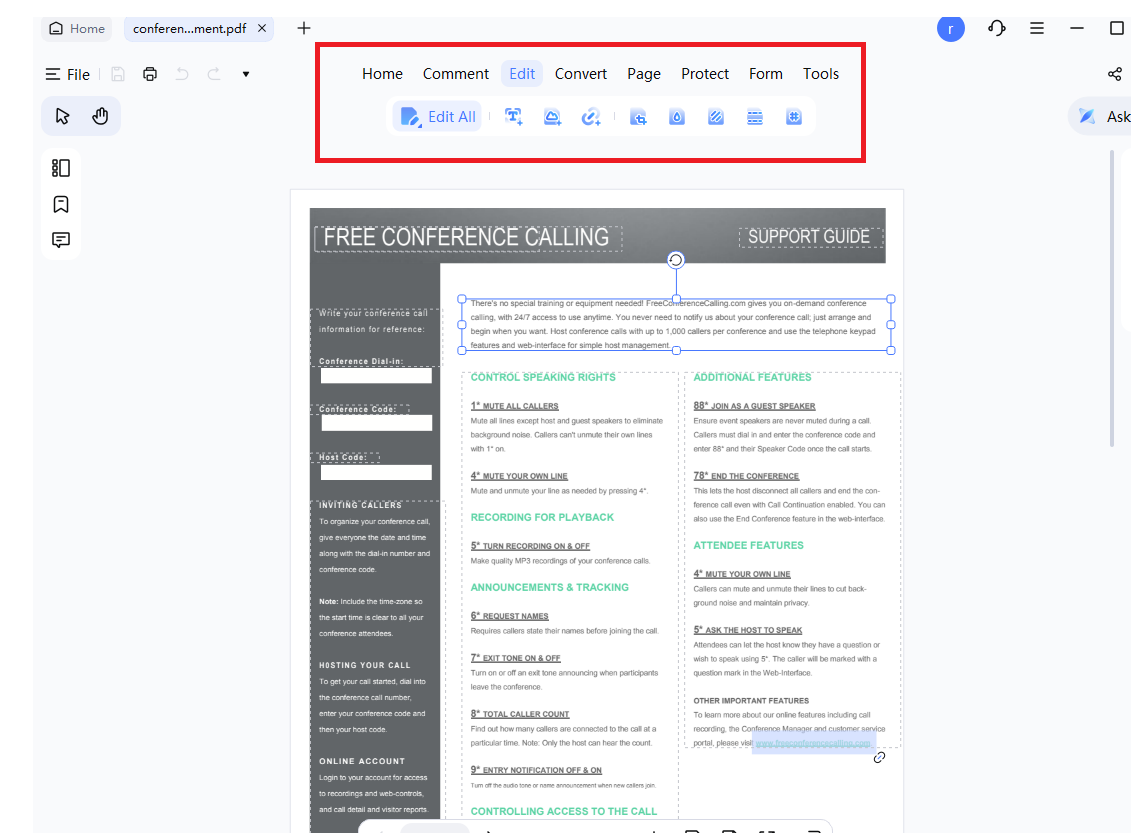Open the Form tab
The height and width of the screenshot is (833, 1131).
pyautogui.click(x=765, y=74)
